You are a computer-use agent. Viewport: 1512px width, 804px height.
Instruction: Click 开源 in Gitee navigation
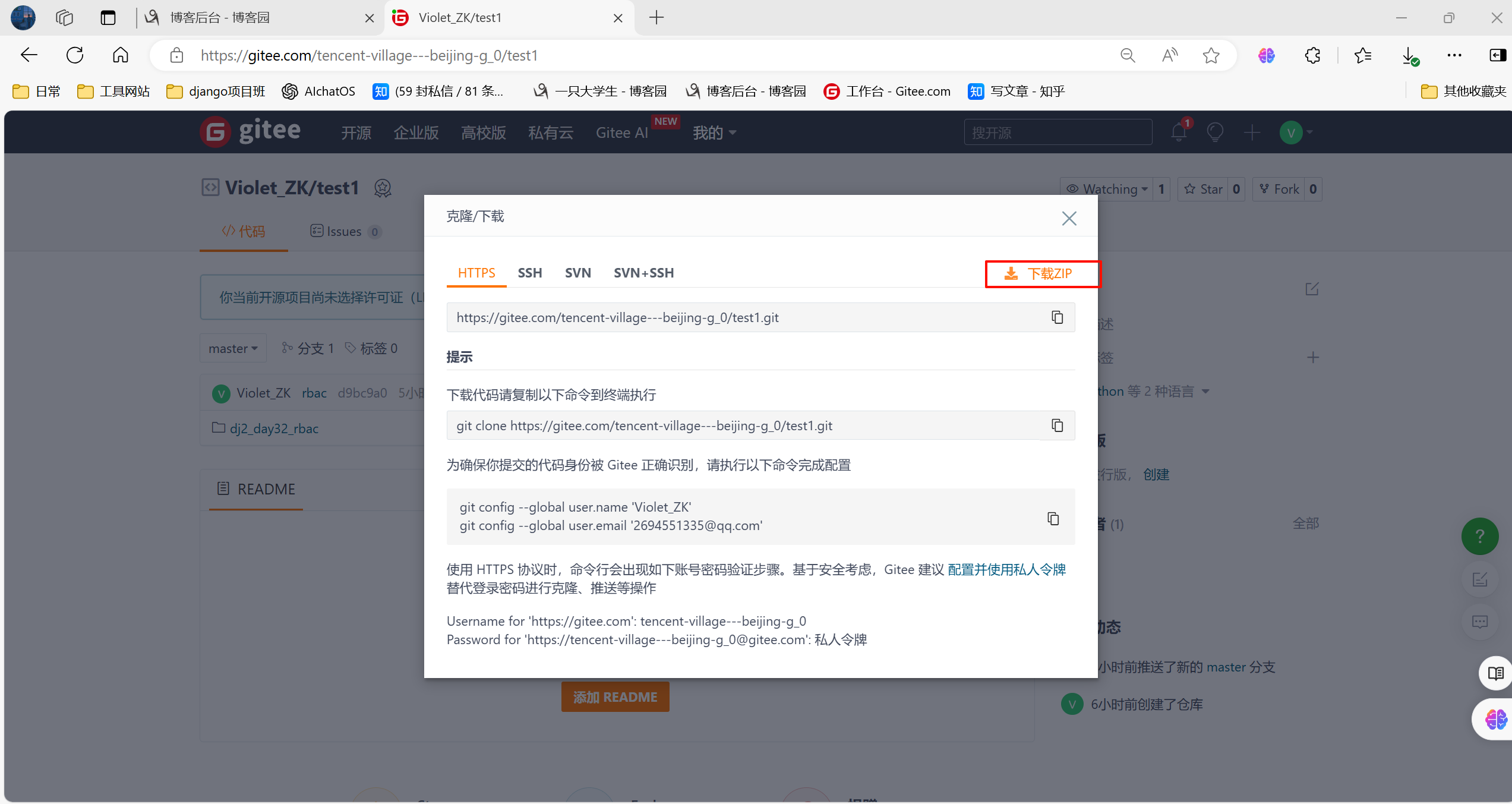[x=356, y=133]
